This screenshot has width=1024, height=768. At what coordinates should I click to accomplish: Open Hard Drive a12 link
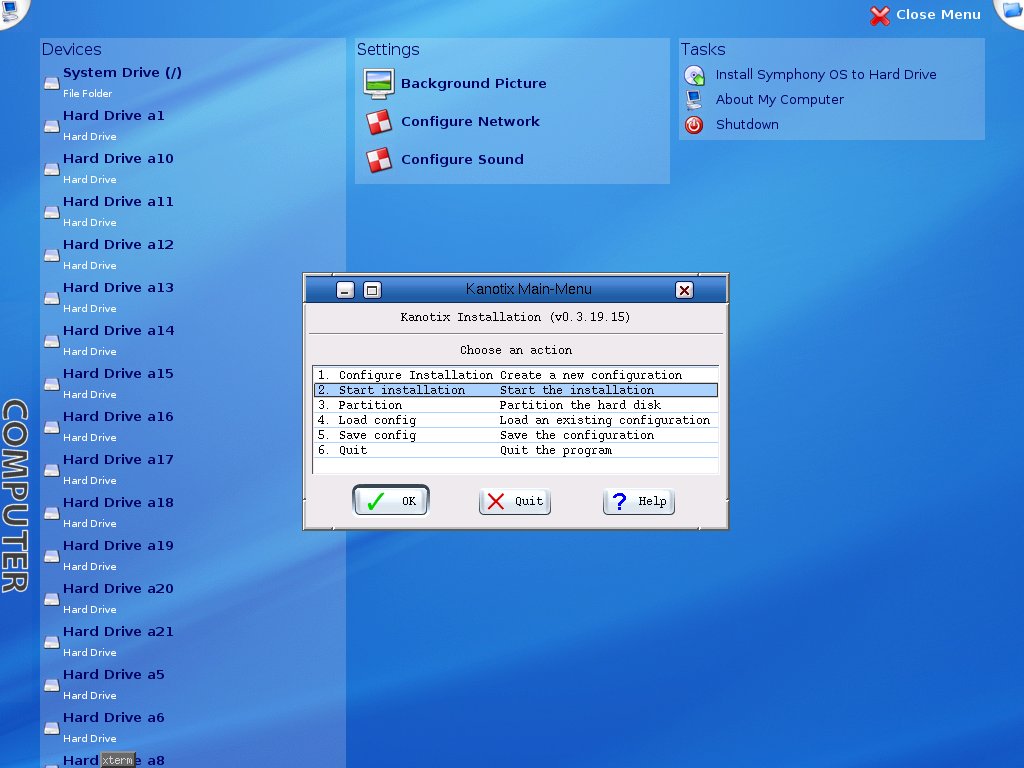coord(118,245)
